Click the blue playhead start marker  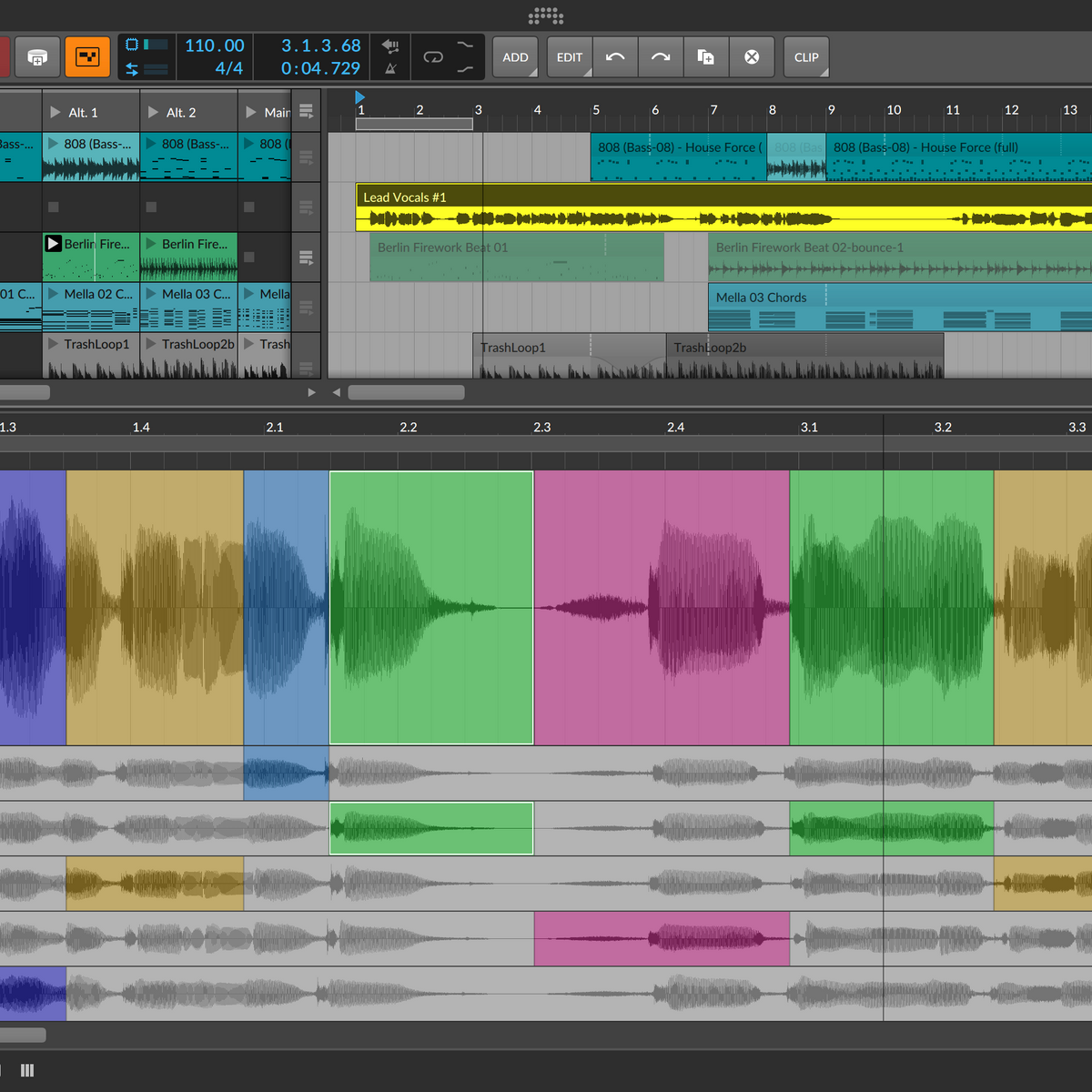[359, 96]
